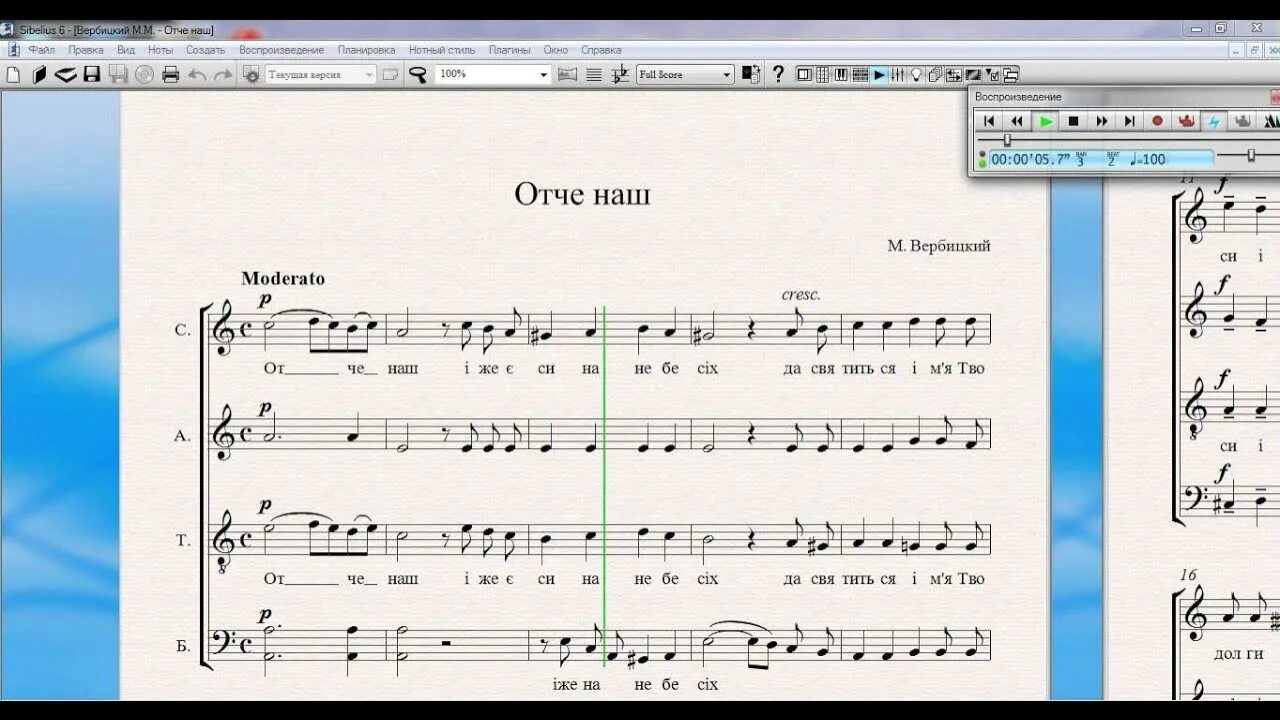Click the switch between score and parts icon

[752, 74]
